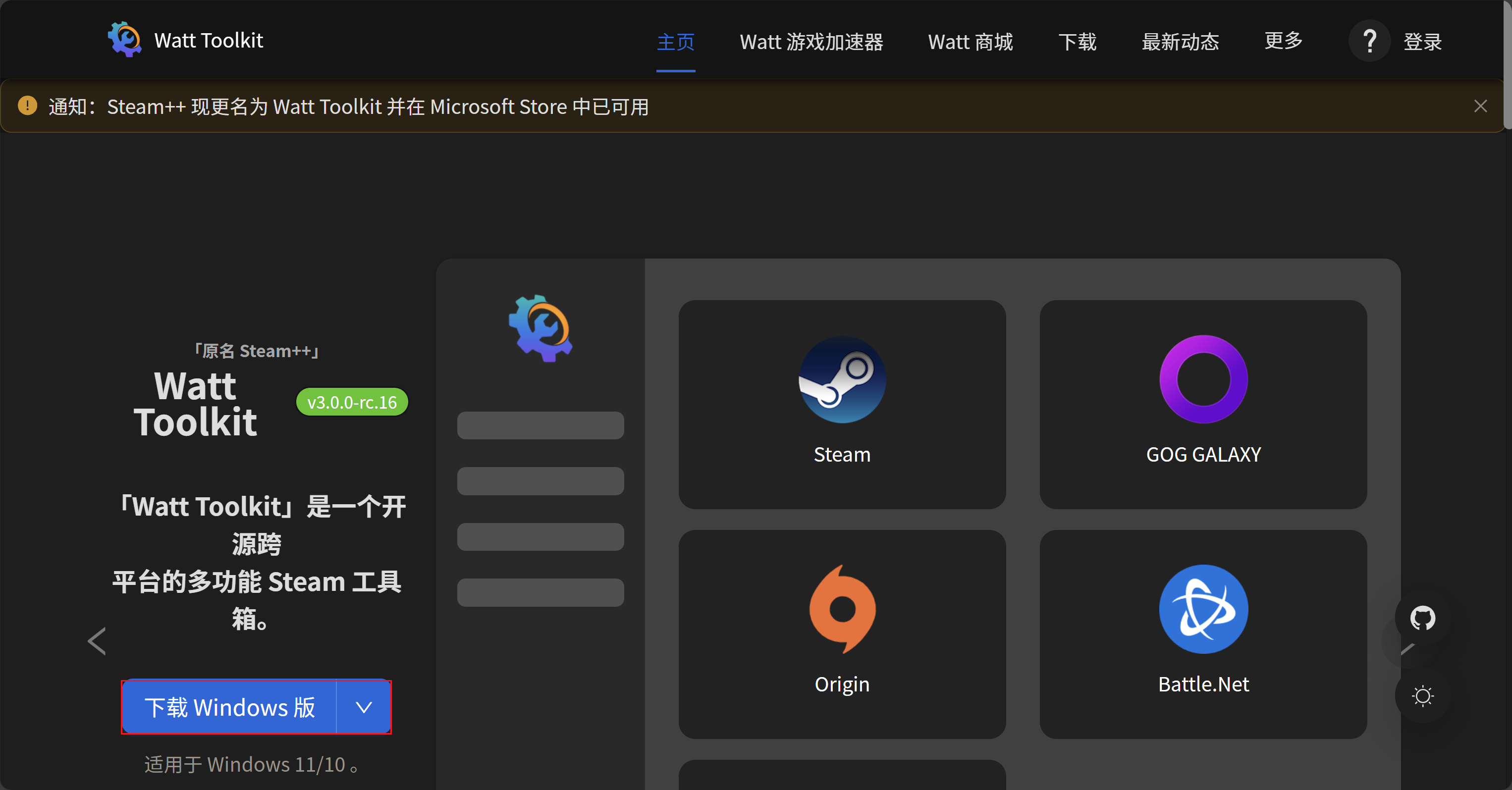This screenshot has height=790, width=1512.
Task: Expand the download options dropdown arrow
Action: tap(364, 707)
